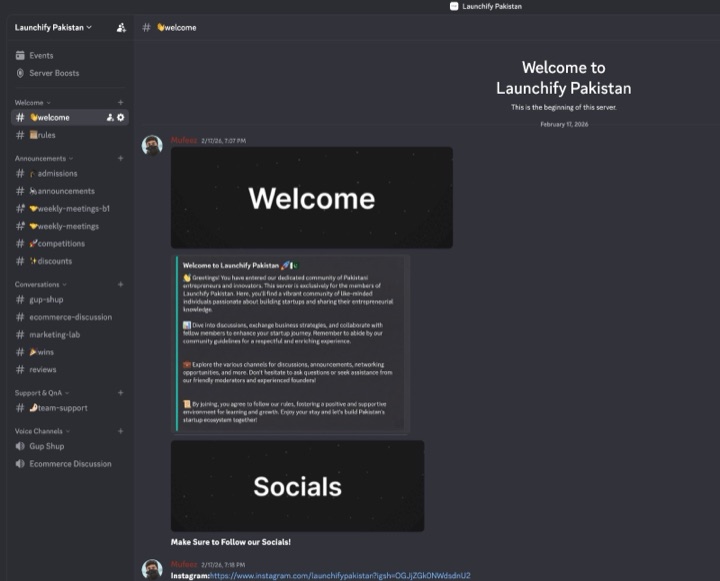Add channel to Welcome category
Viewport: 720px width, 581px height.
click(x=120, y=102)
